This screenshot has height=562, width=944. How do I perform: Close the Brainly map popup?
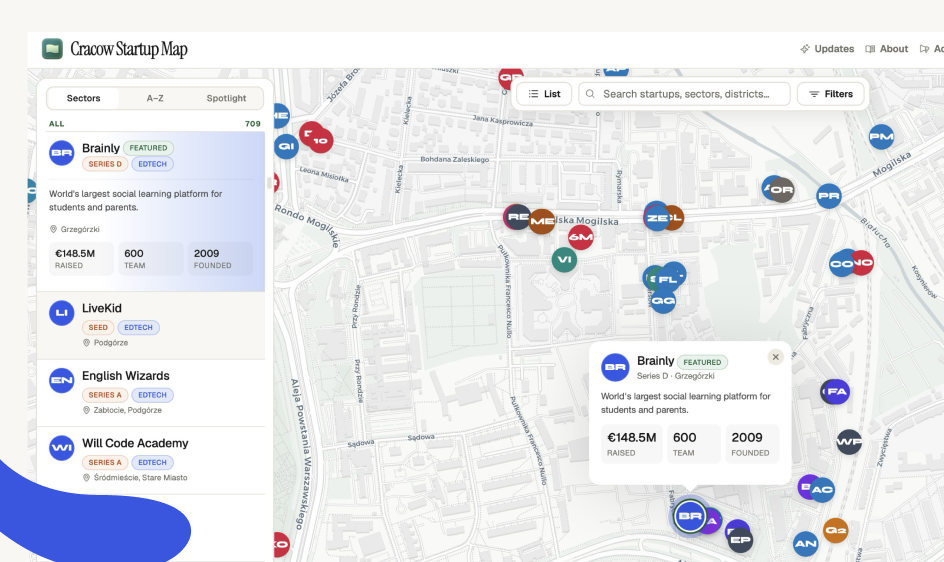tap(775, 357)
